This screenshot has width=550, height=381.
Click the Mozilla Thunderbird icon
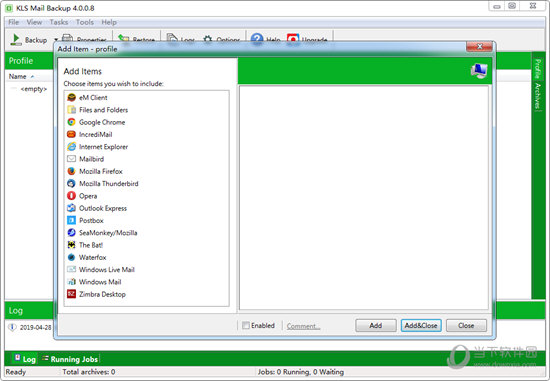click(72, 183)
